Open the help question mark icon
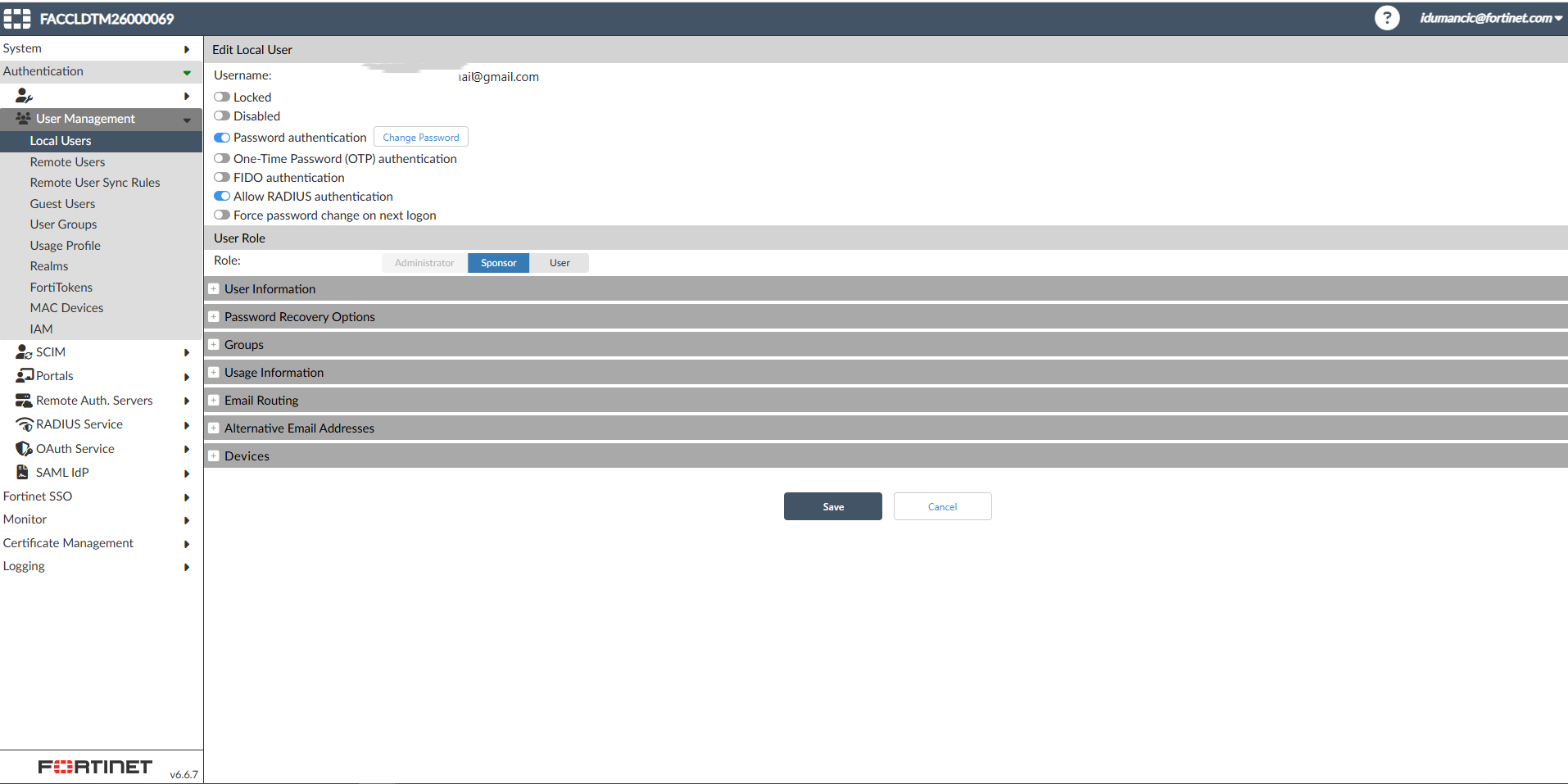The height and width of the screenshot is (784, 1568). pos(1386,18)
